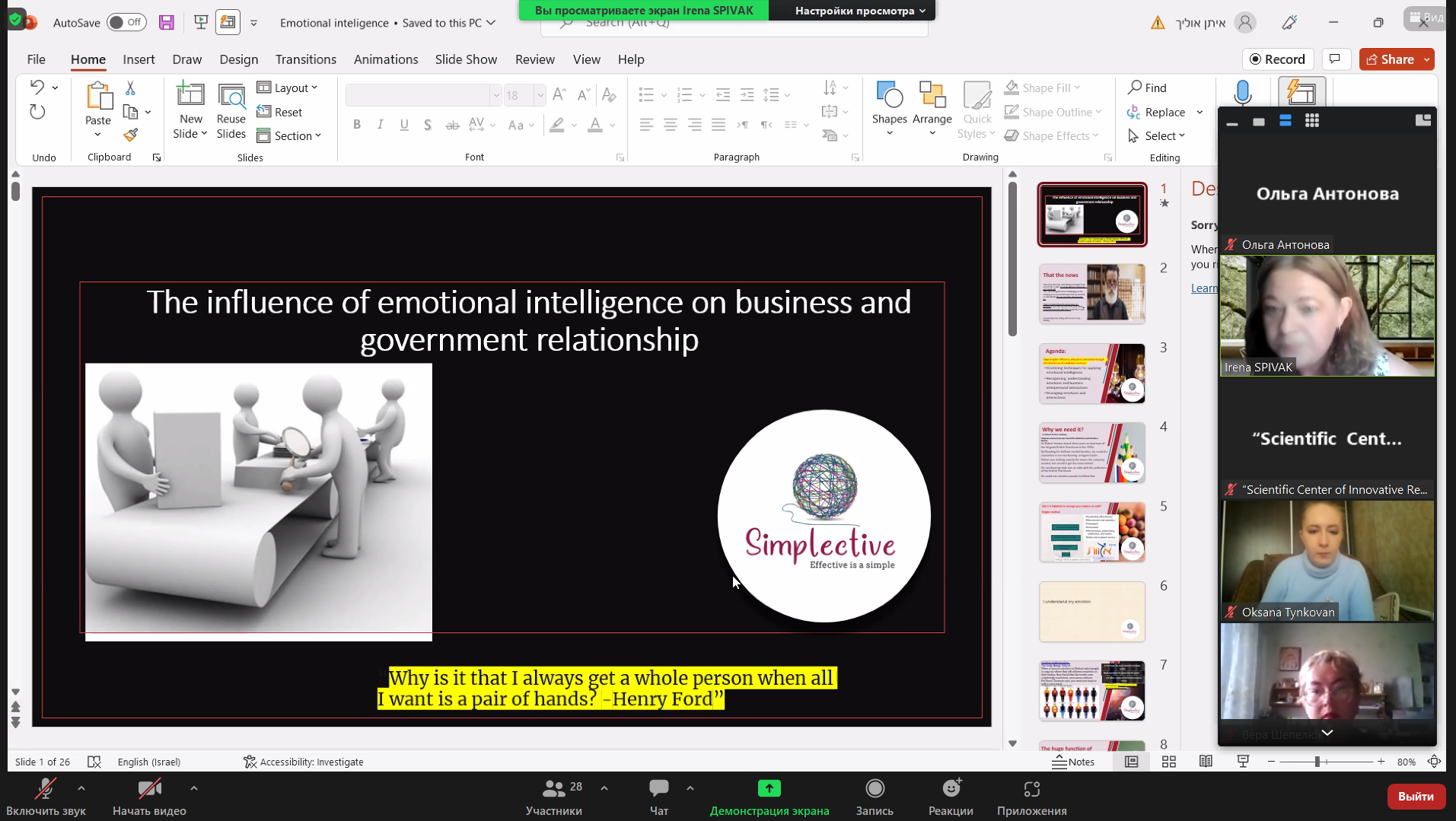Switch to the Transitions tab
This screenshot has width=1456, height=821.
click(x=306, y=59)
